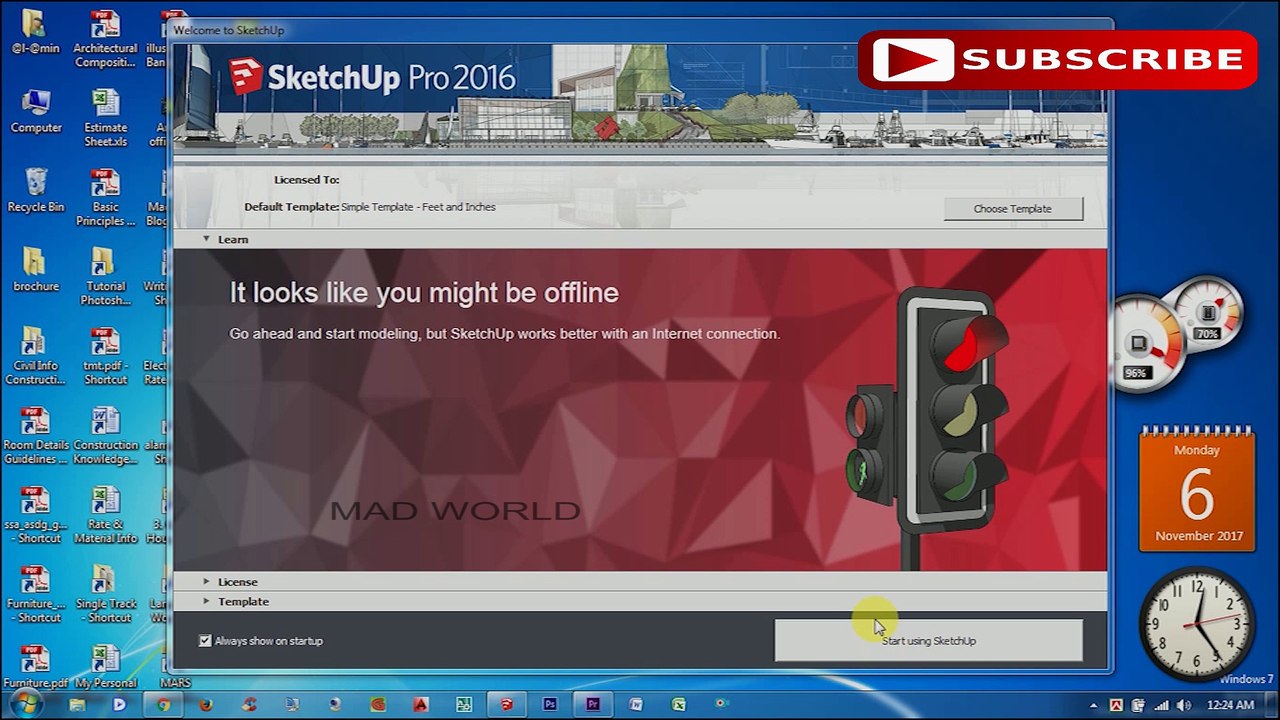Open the Computer desktop icon

[36, 111]
